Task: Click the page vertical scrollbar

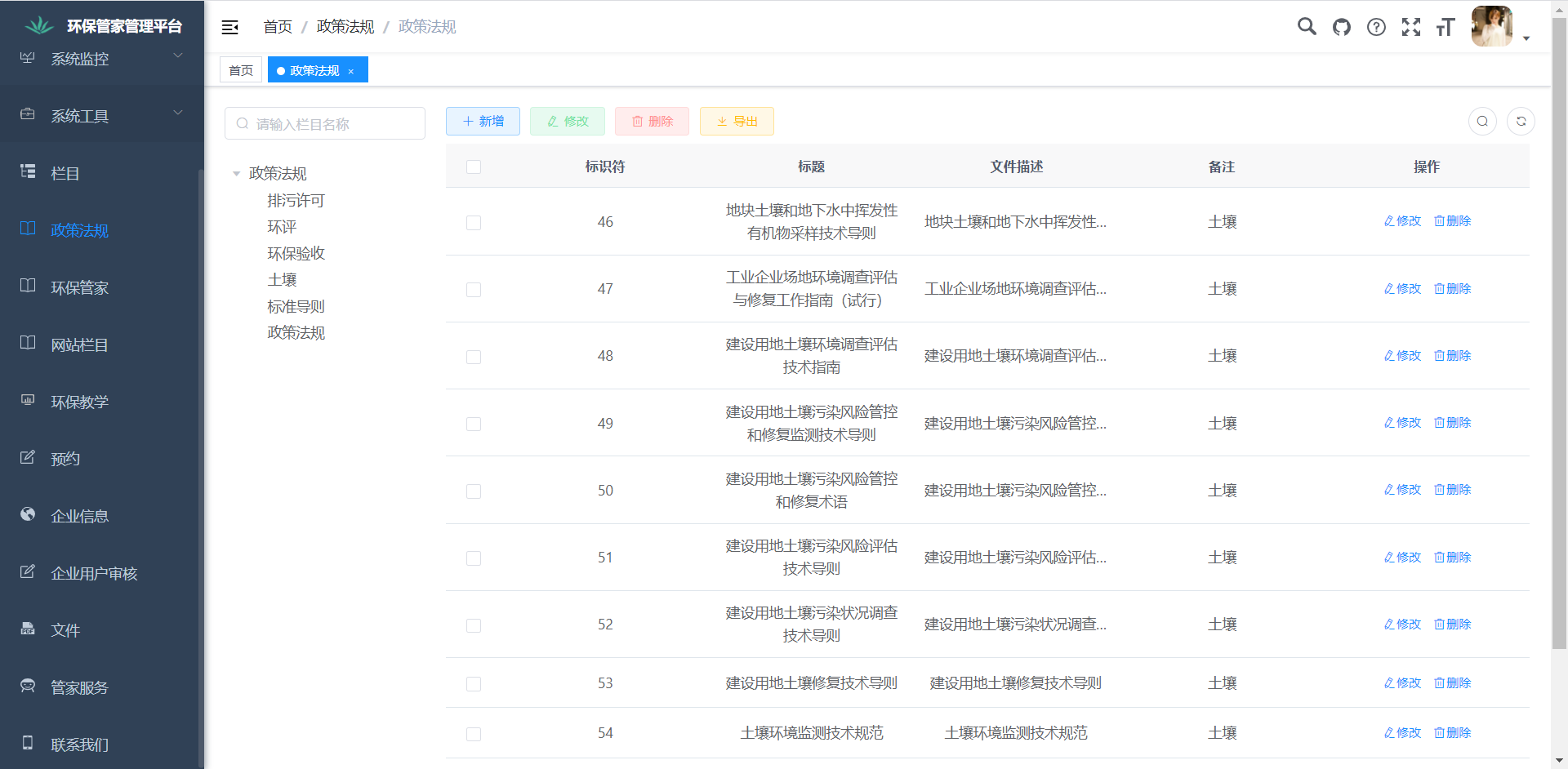Action: click(x=1559, y=327)
